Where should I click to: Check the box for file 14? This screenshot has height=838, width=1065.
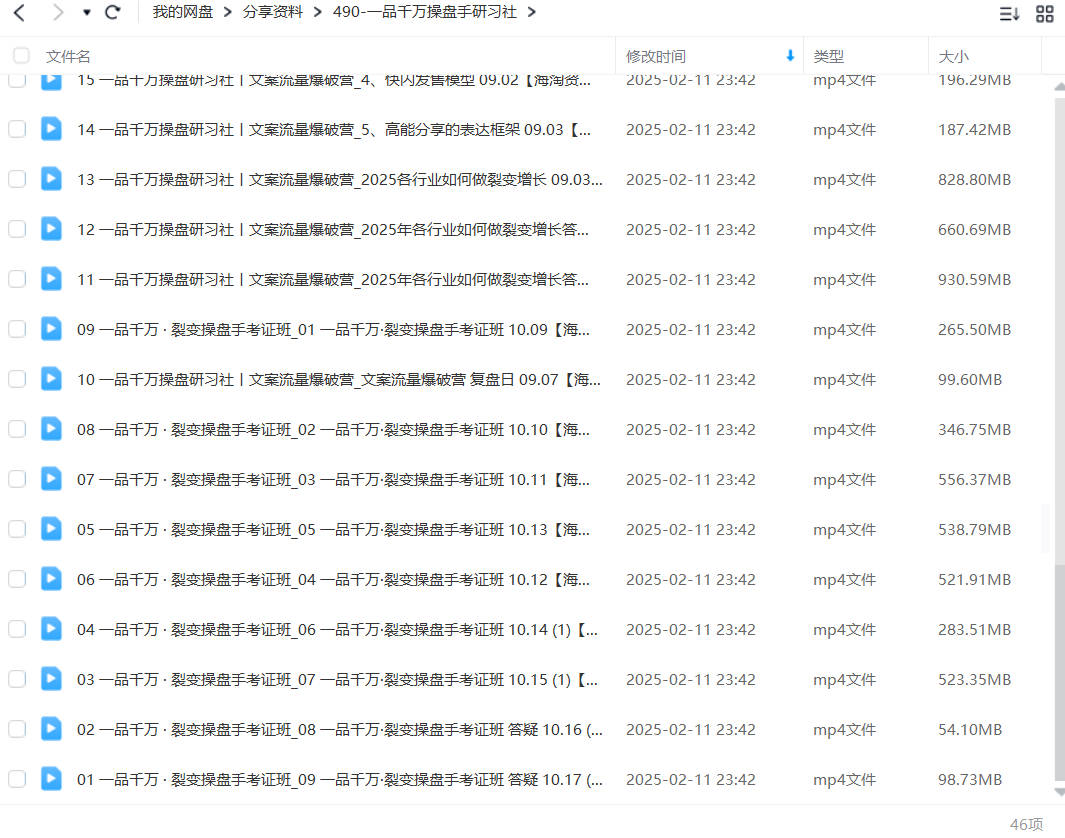[17, 129]
